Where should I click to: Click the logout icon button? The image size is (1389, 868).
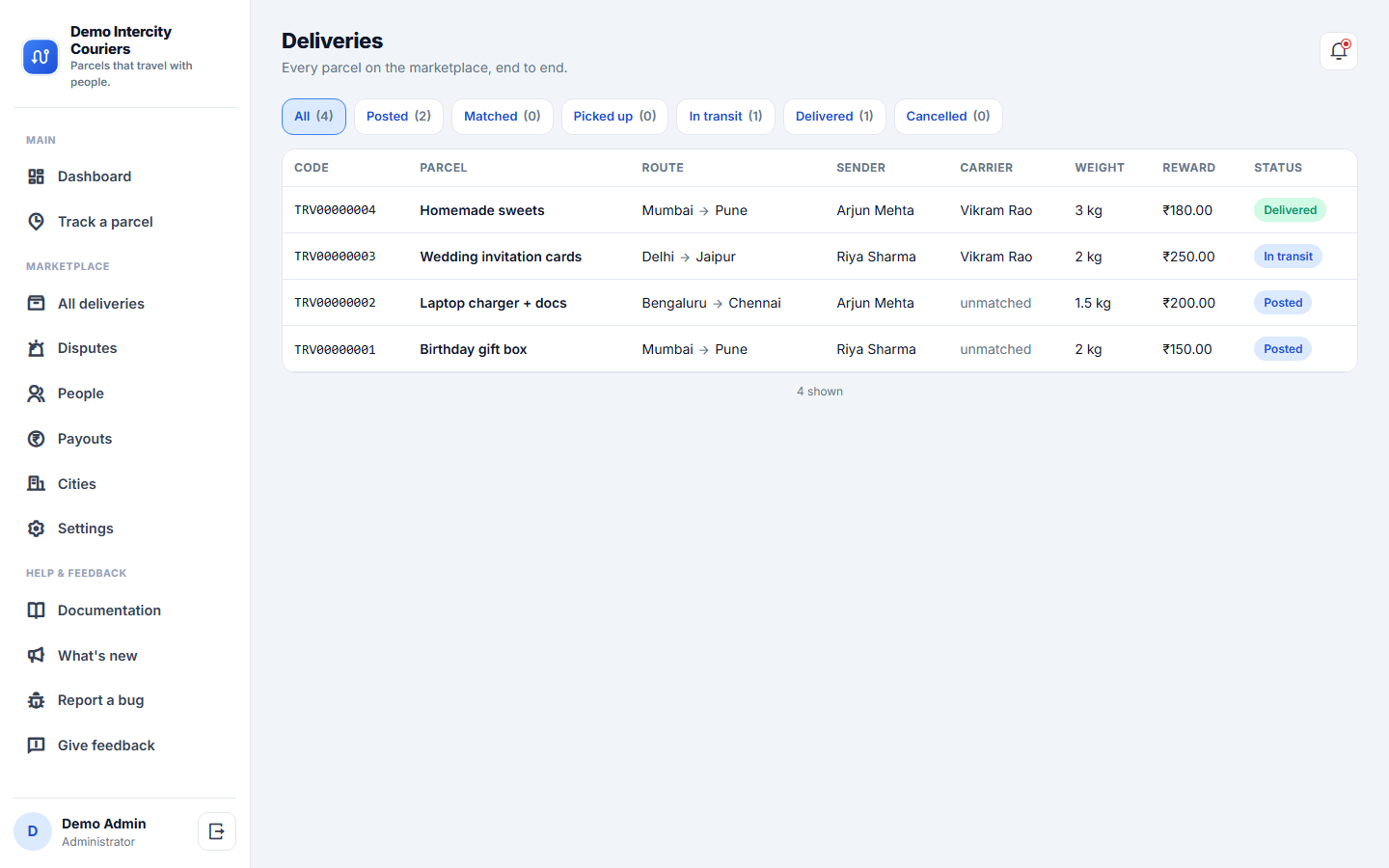point(217,831)
